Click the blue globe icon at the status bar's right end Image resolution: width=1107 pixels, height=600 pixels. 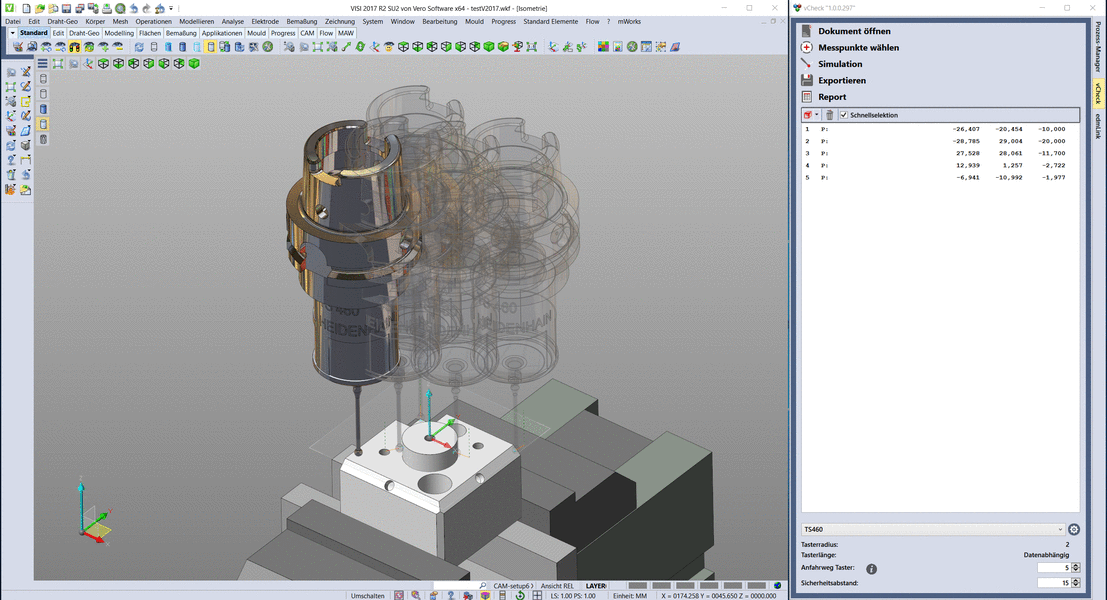click(x=777, y=586)
